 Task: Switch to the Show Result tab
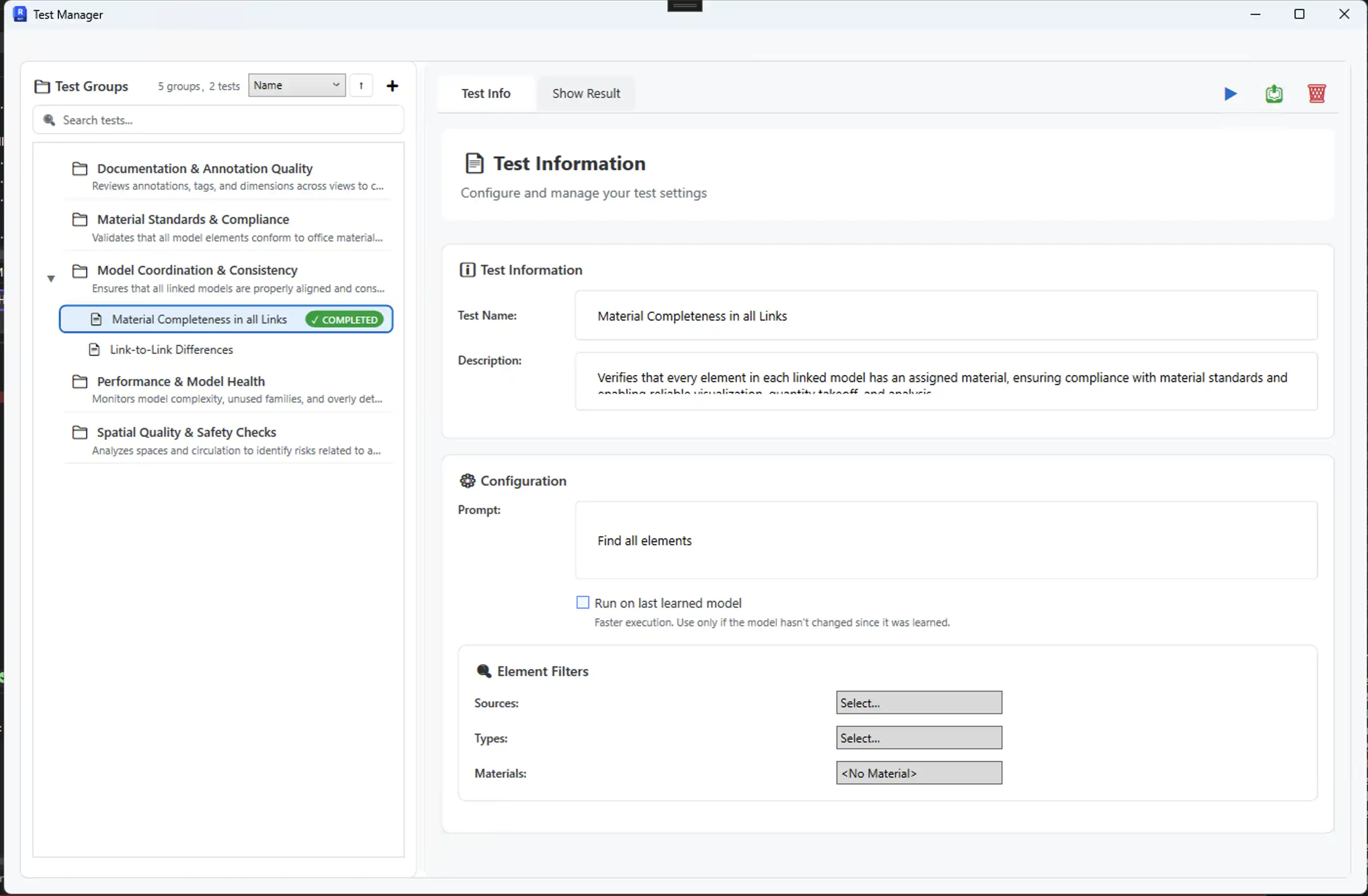(586, 93)
